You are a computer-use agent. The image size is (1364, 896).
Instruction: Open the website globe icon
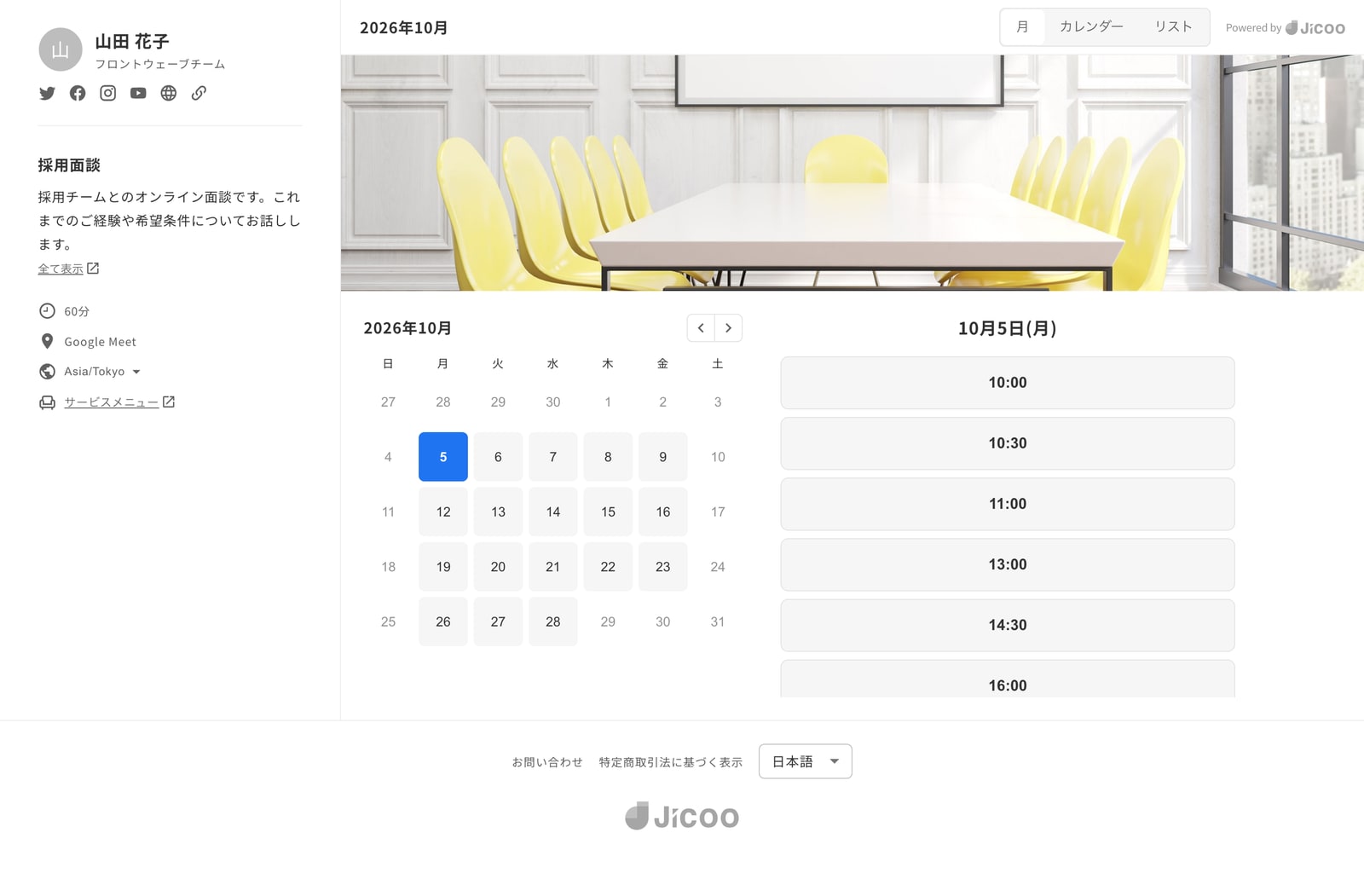169,93
